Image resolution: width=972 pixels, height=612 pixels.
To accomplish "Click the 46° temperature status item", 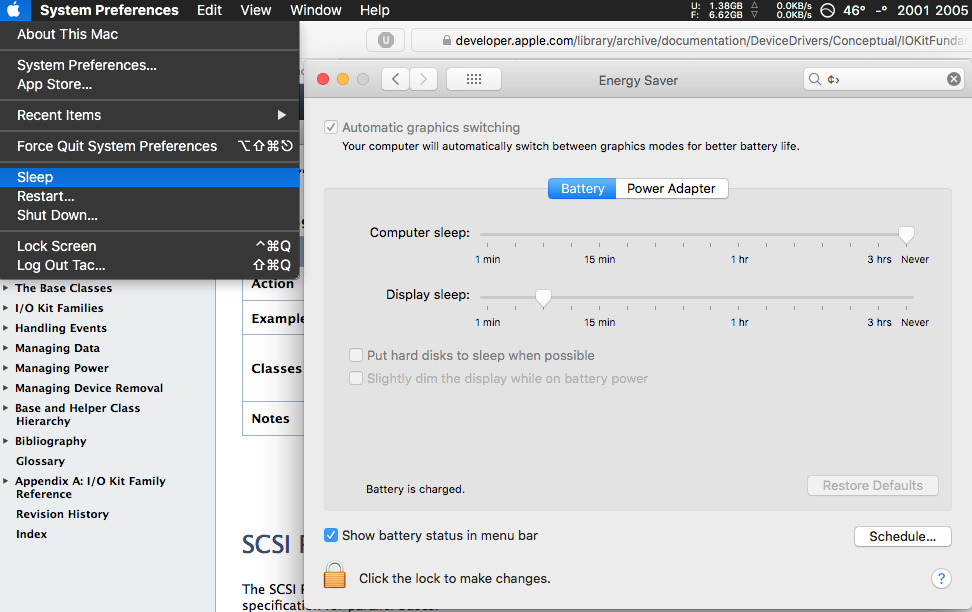I will 854,10.
